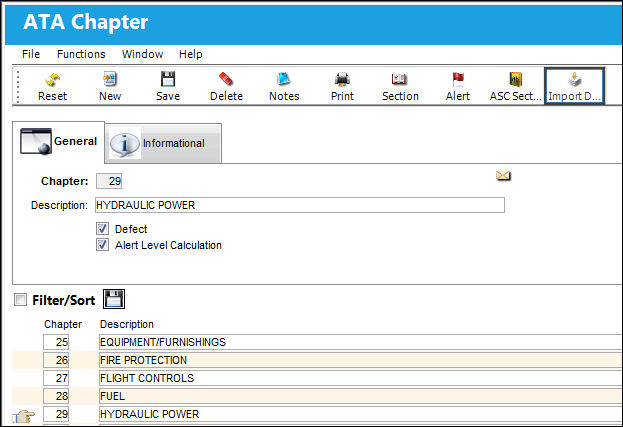The width and height of the screenshot is (623, 427).
Task: Select FLIGHT CONTROLS description row
Action: (x=361, y=378)
